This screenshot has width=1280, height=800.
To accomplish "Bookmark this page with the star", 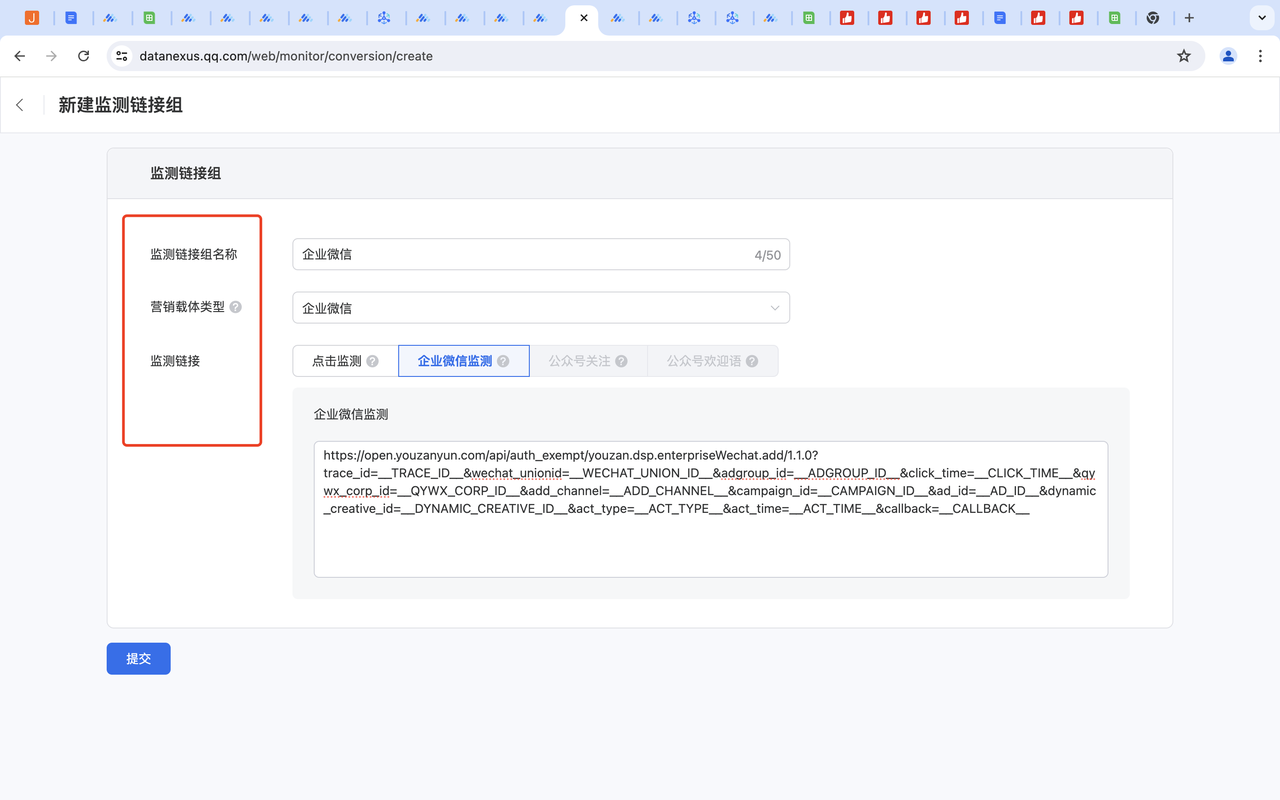I will click(x=1184, y=56).
